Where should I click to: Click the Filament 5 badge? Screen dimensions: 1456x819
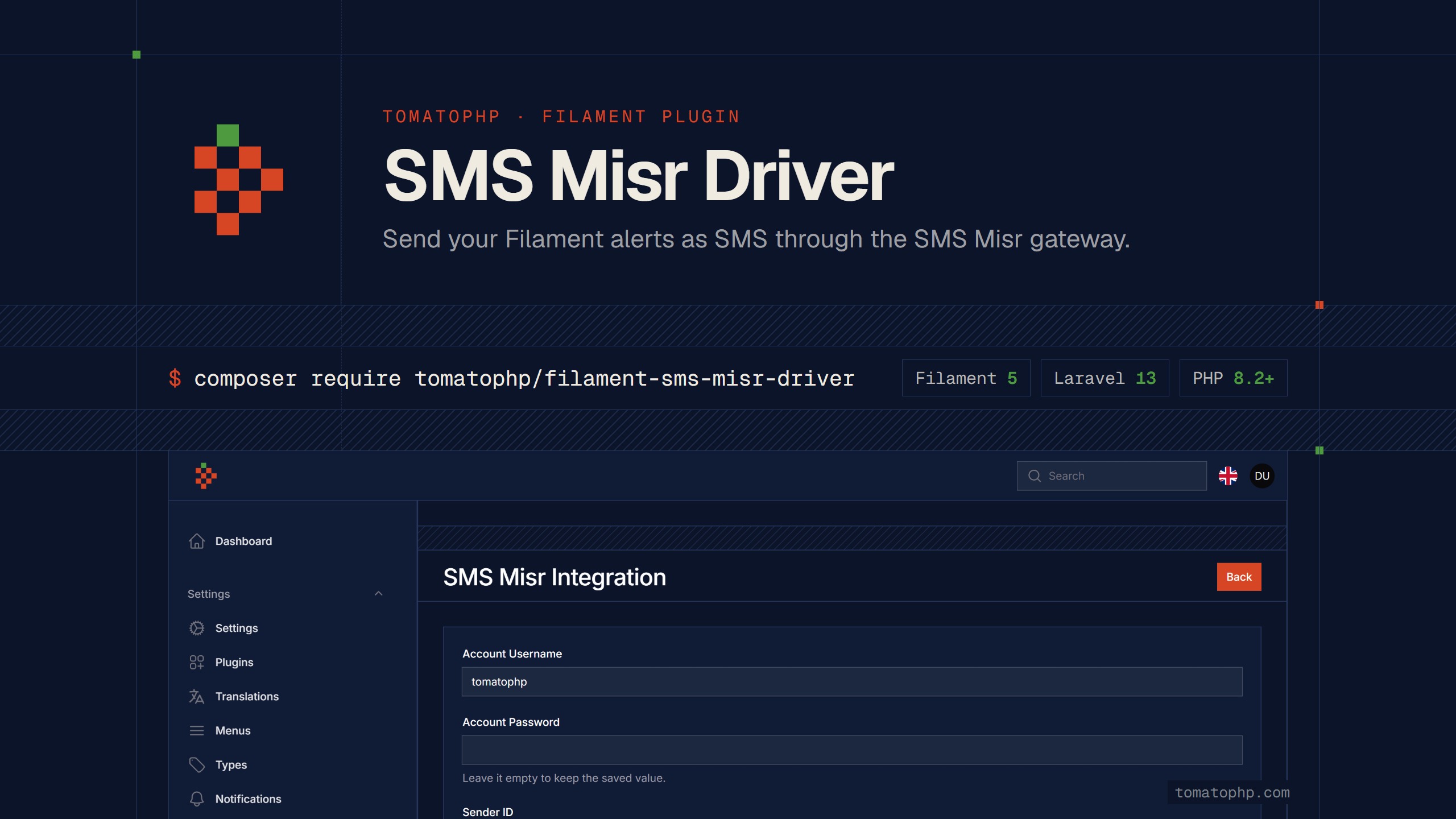(966, 378)
